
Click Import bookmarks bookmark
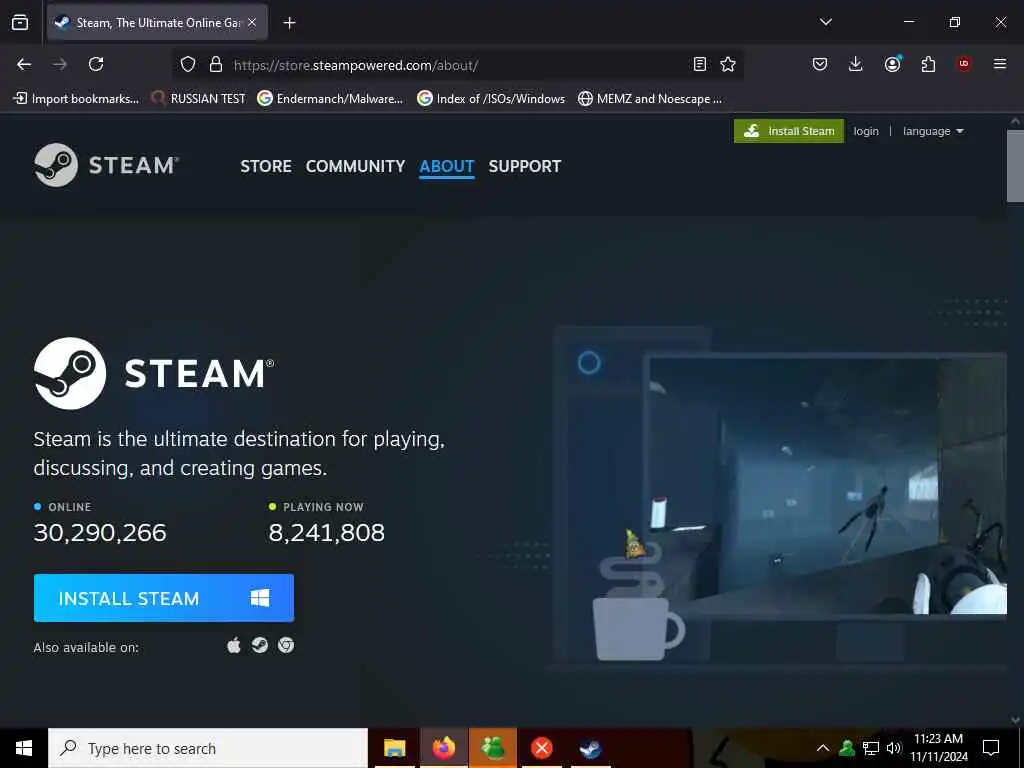coord(76,99)
